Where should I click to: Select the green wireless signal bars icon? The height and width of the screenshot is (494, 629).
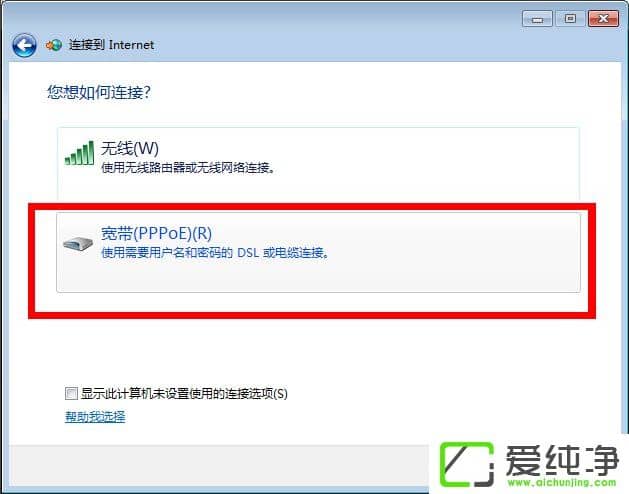pos(79,153)
